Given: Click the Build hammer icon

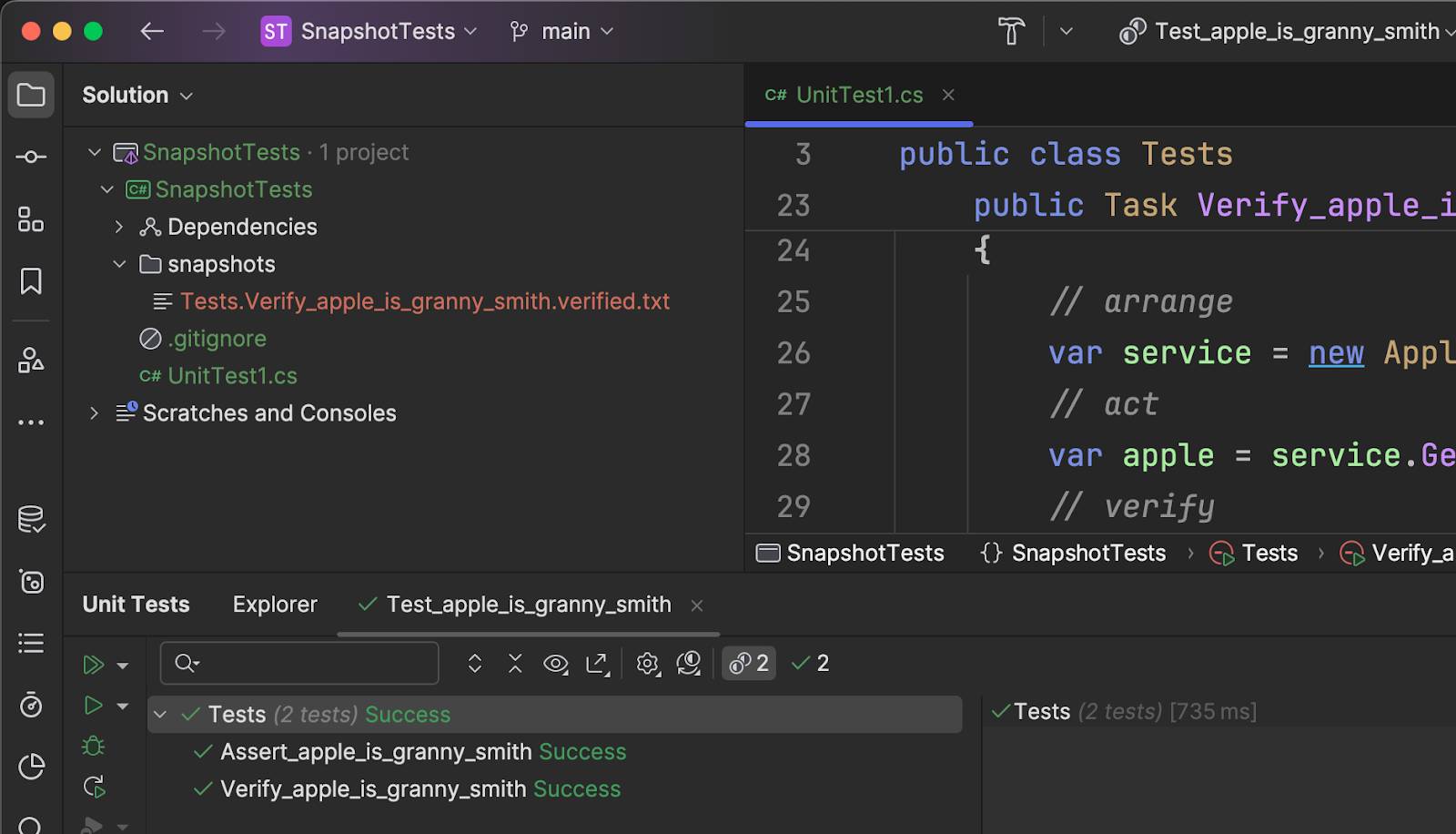Looking at the screenshot, I should click(1011, 32).
